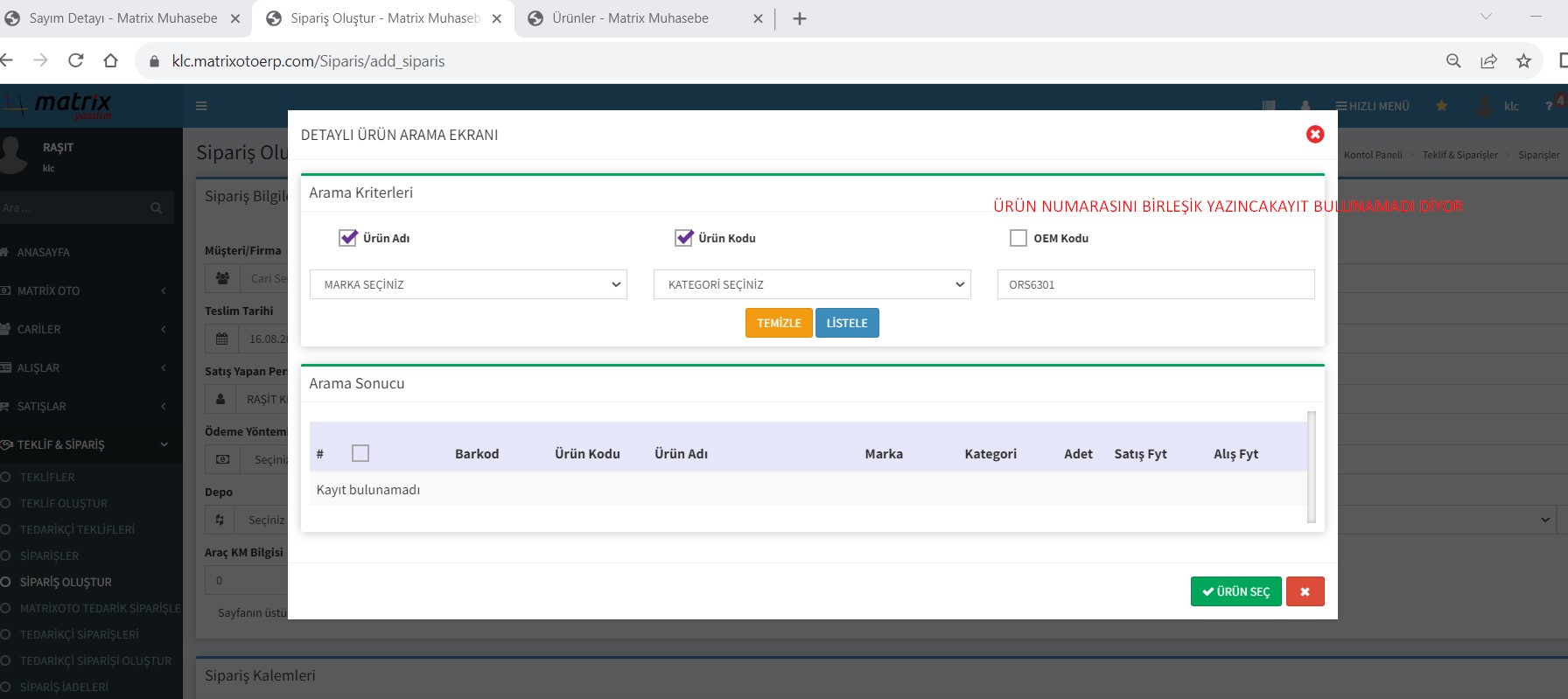Enable the OEM Kodu checkbox
The width and height of the screenshot is (1568, 699).
tap(1018, 238)
